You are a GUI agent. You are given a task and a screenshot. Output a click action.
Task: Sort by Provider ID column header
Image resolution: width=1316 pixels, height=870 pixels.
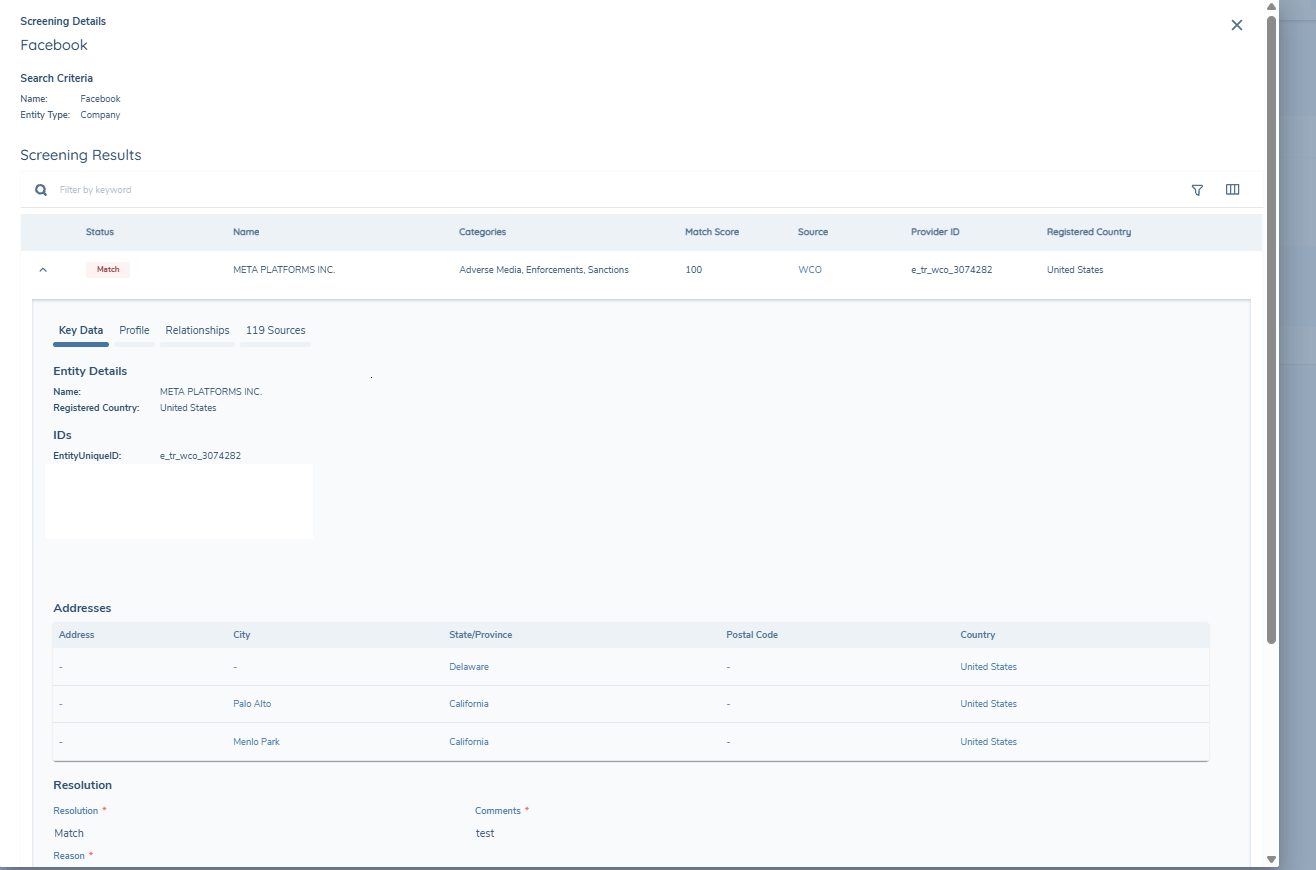935,232
